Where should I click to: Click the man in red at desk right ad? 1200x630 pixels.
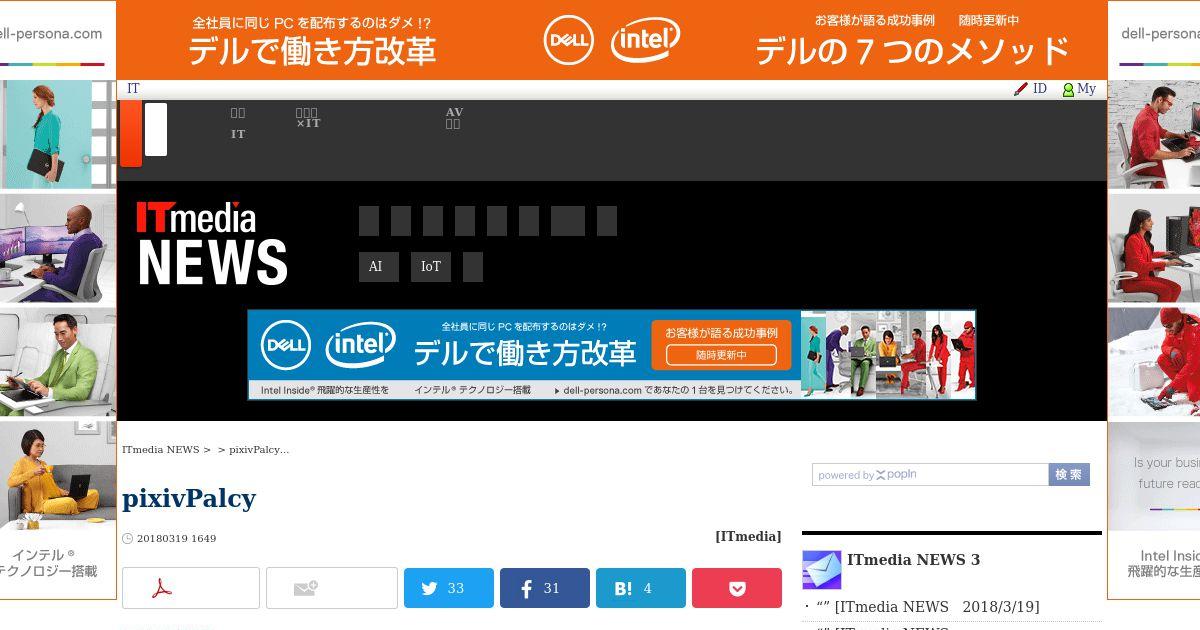click(1154, 134)
